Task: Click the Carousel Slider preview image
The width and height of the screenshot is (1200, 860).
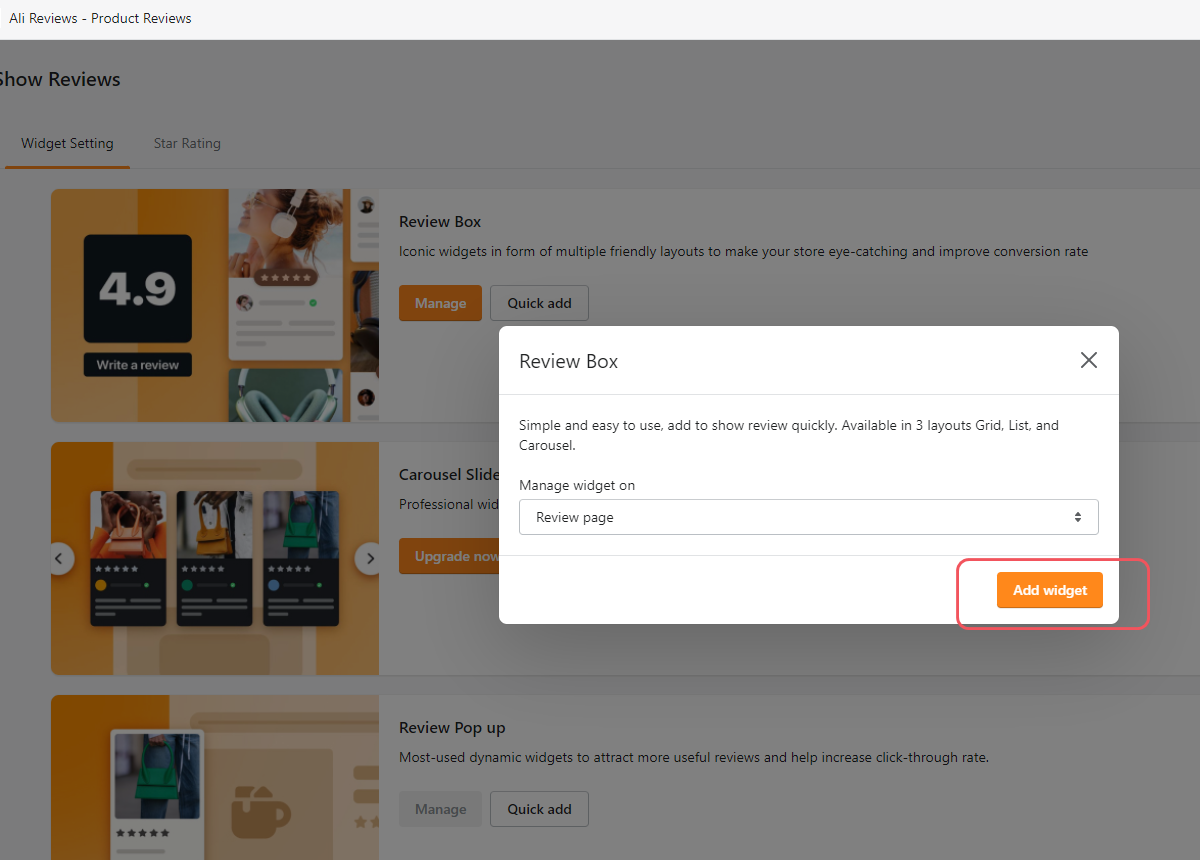Action: (215, 558)
